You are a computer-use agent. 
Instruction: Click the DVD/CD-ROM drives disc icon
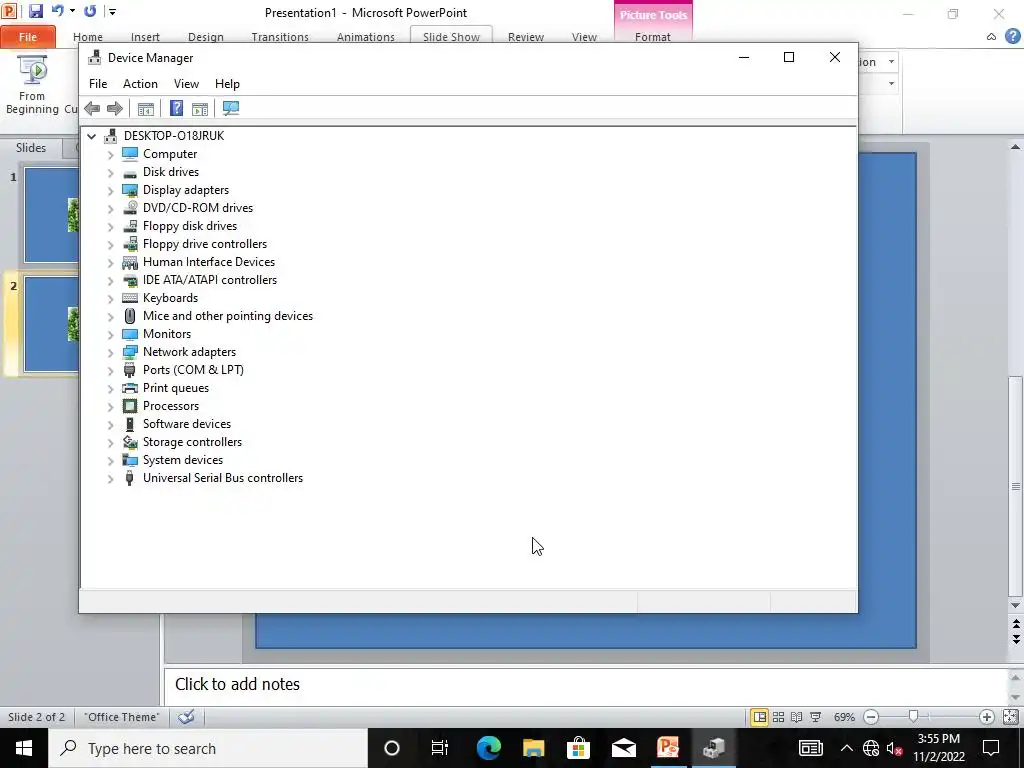tap(130, 208)
